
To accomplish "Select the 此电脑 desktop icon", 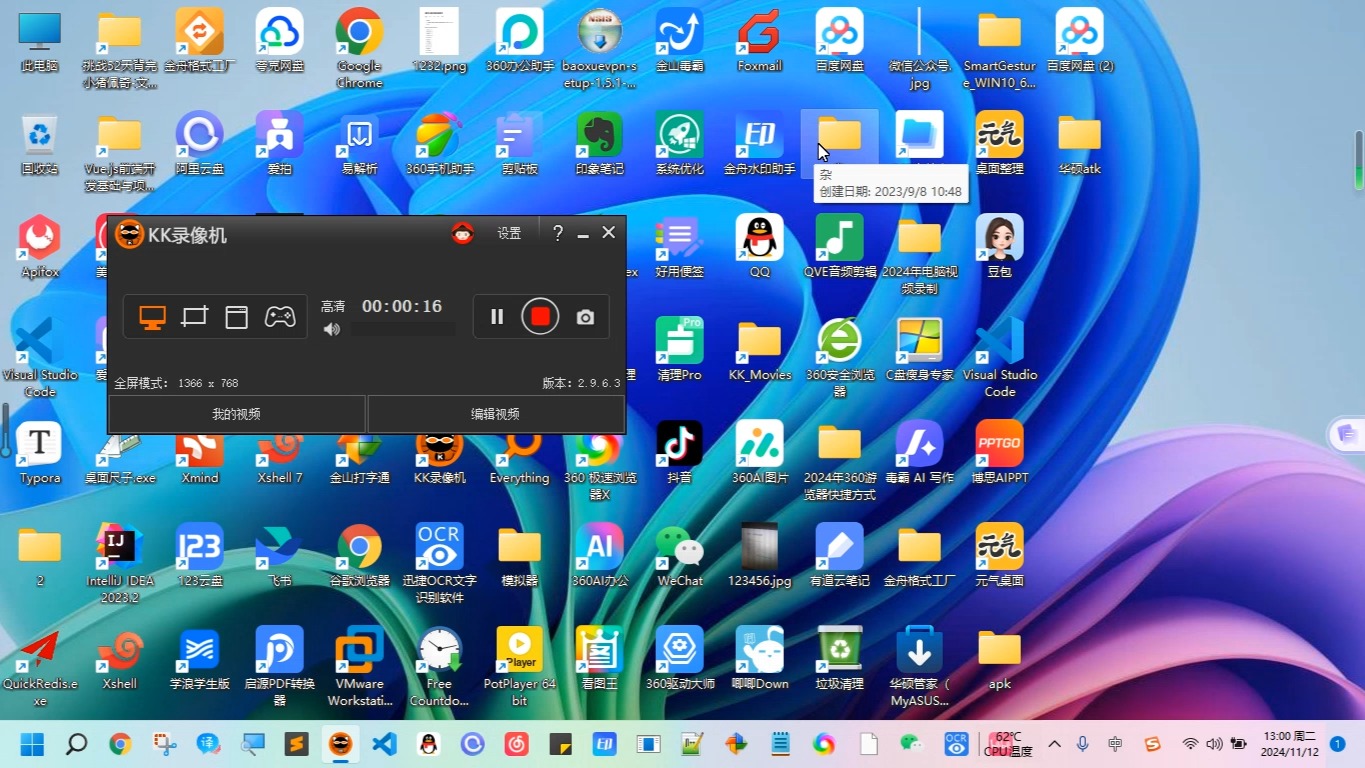I will click(40, 42).
